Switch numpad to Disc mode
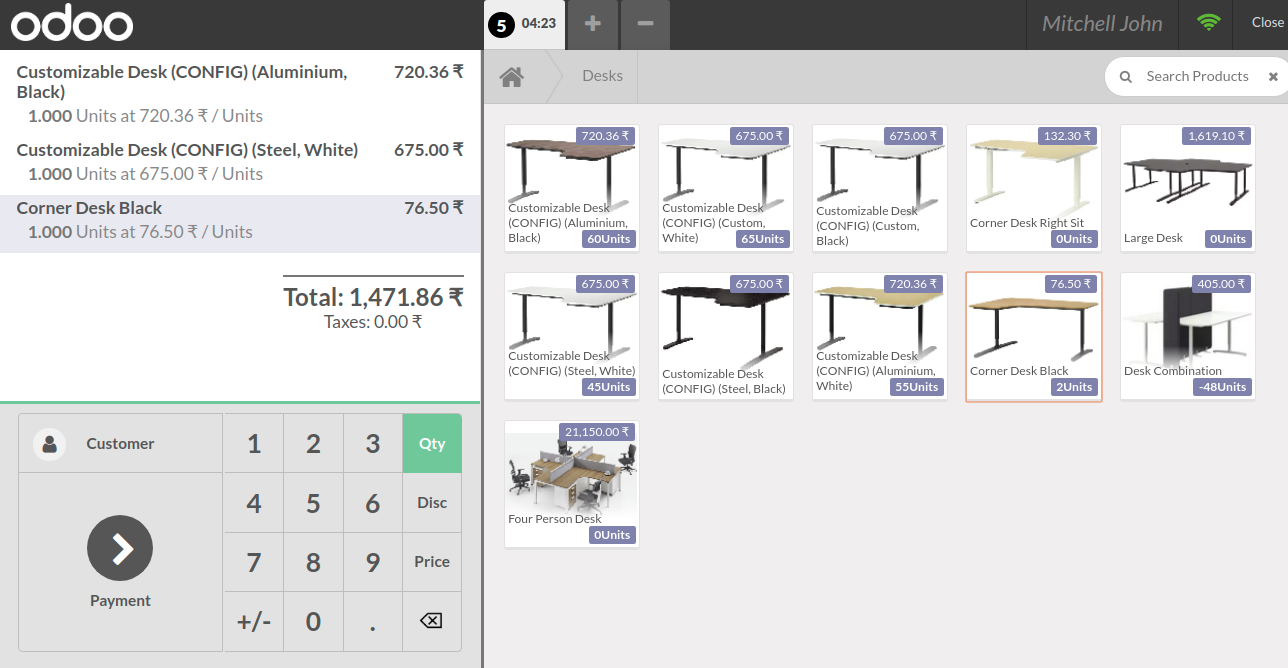Screen dimensions: 1288x668 coord(432,503)
